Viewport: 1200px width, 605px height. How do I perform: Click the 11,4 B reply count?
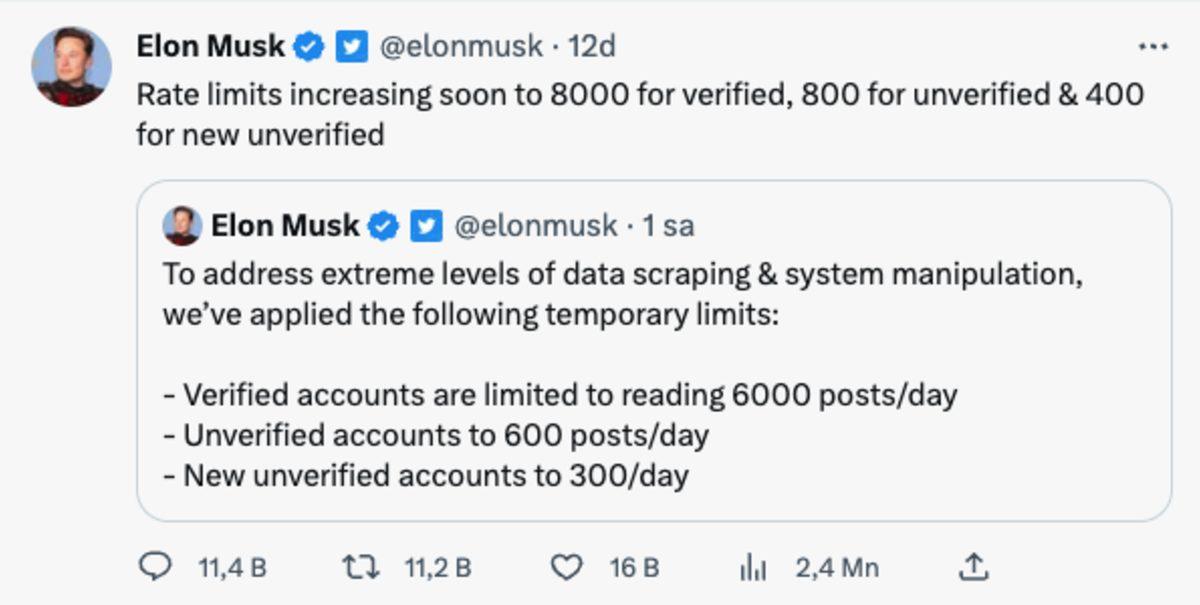click(231, 566)
